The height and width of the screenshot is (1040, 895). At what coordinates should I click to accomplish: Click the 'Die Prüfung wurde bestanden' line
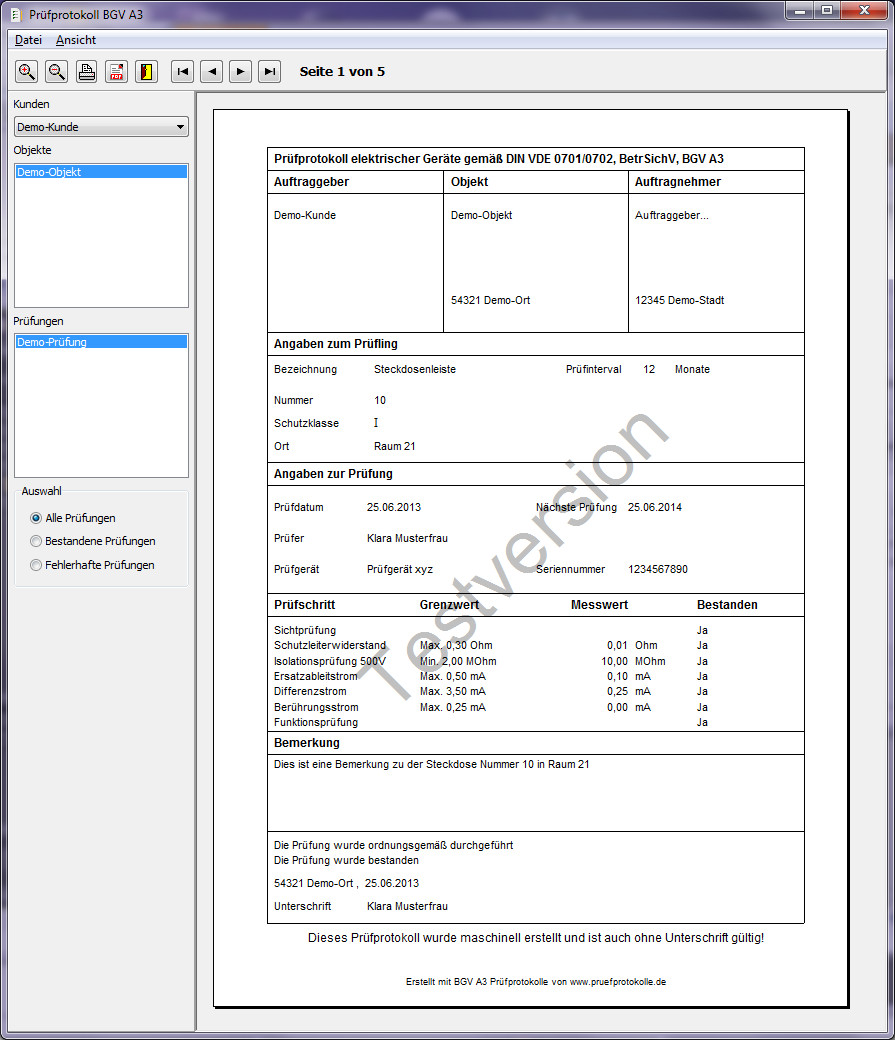coord(346,860)
